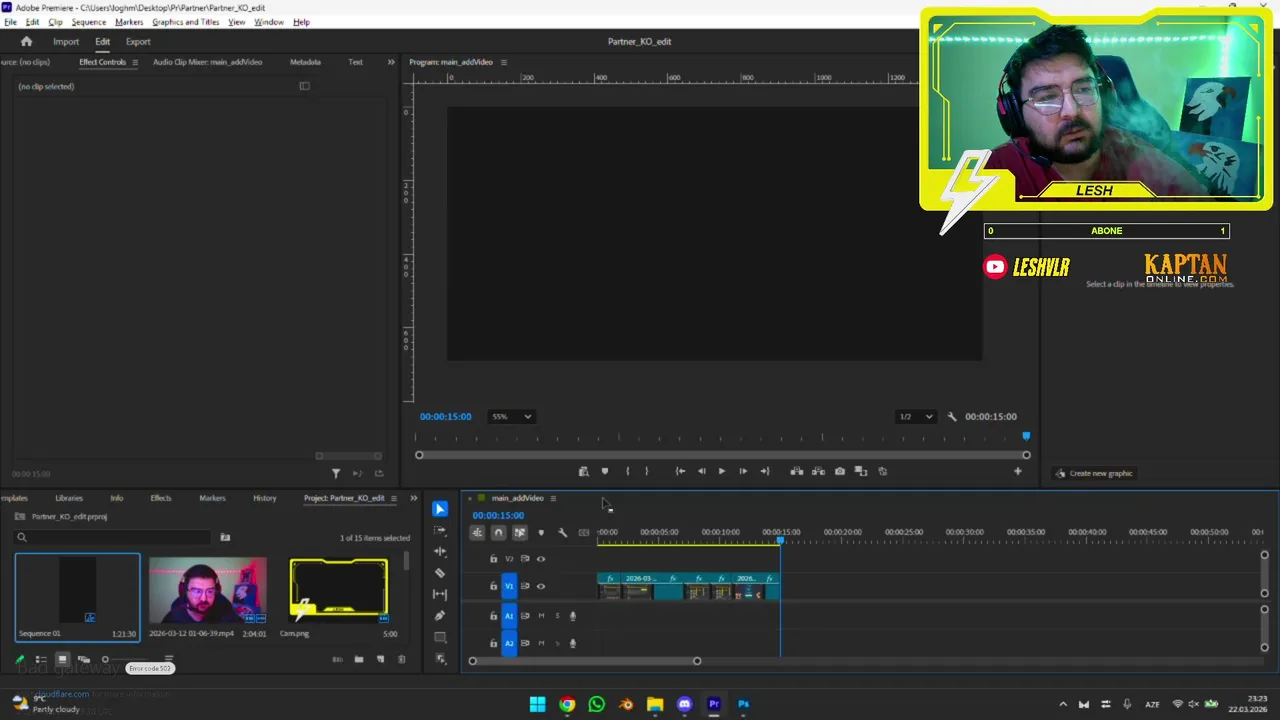Viewport: 1280px width, 720px height.
Task: Open Program monitor panel menu
Action: [504, 62]
